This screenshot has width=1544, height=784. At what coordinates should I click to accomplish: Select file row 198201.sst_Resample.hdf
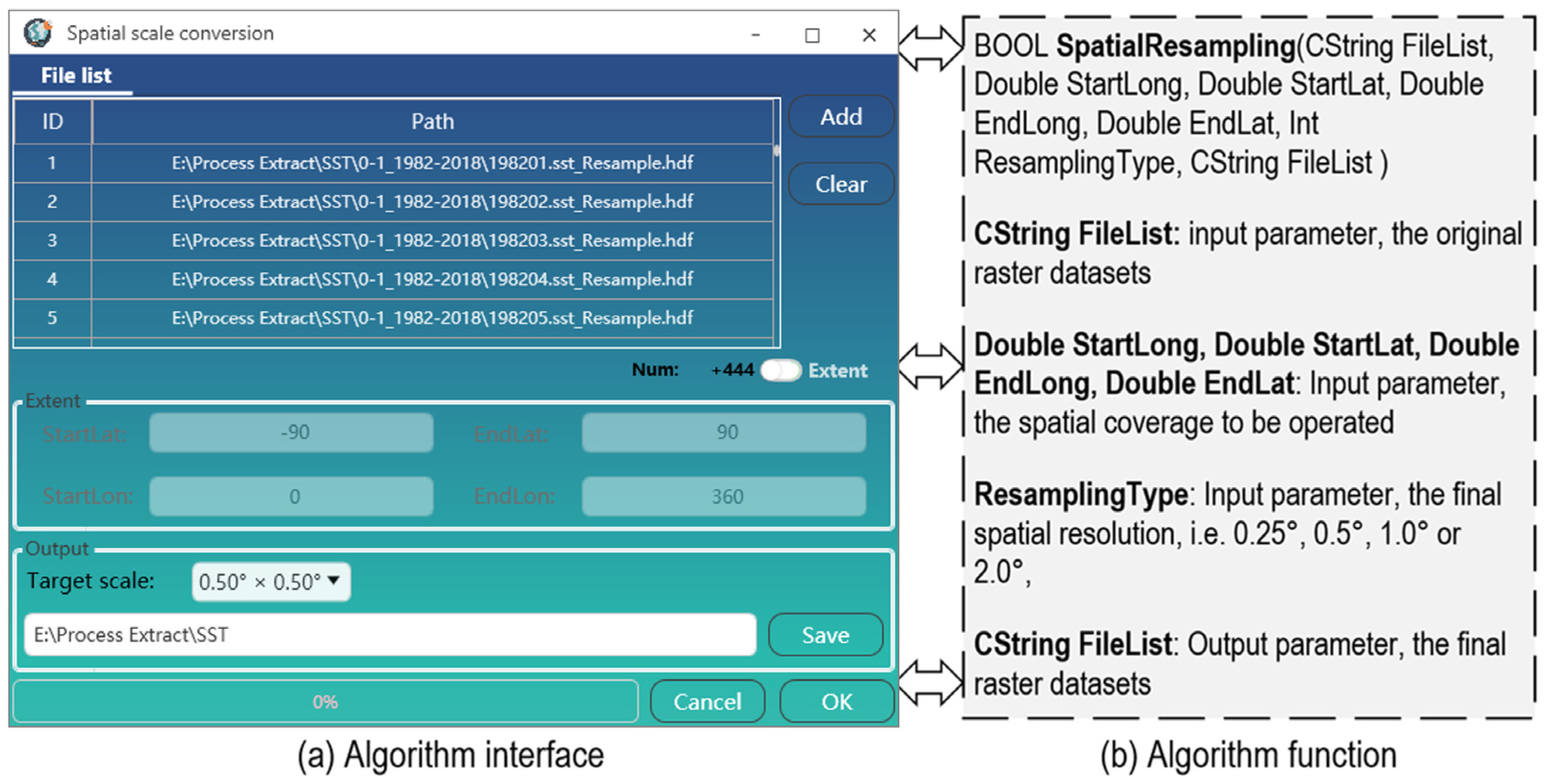(432, 163)
